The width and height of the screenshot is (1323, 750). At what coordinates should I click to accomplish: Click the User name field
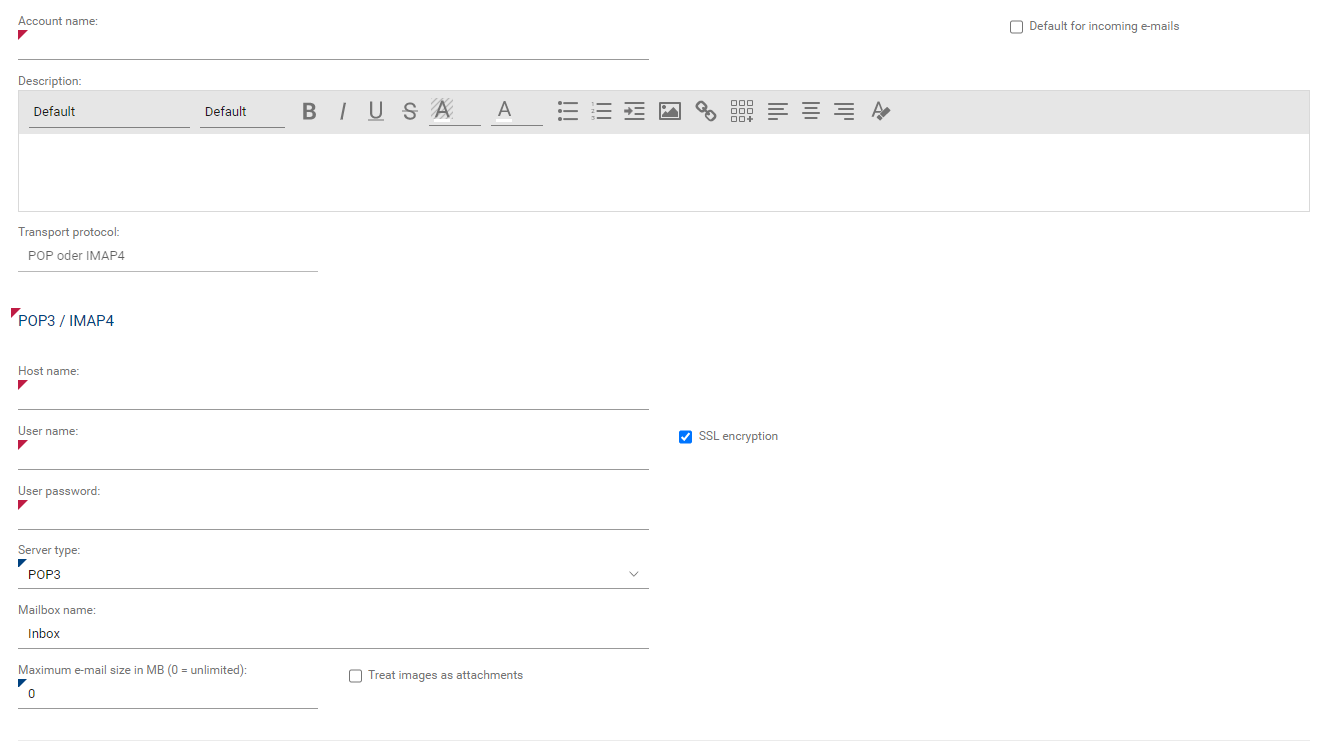[333, 455]
